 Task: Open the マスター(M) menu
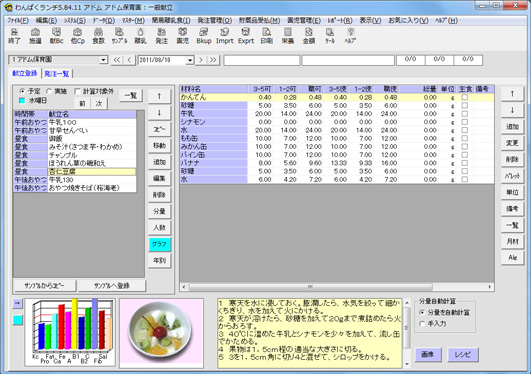(133, 21)
